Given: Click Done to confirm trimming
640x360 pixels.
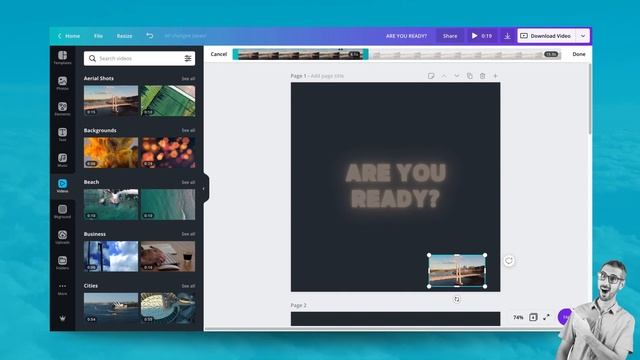Looking at the screenshot, I should (x=579, y=54).
